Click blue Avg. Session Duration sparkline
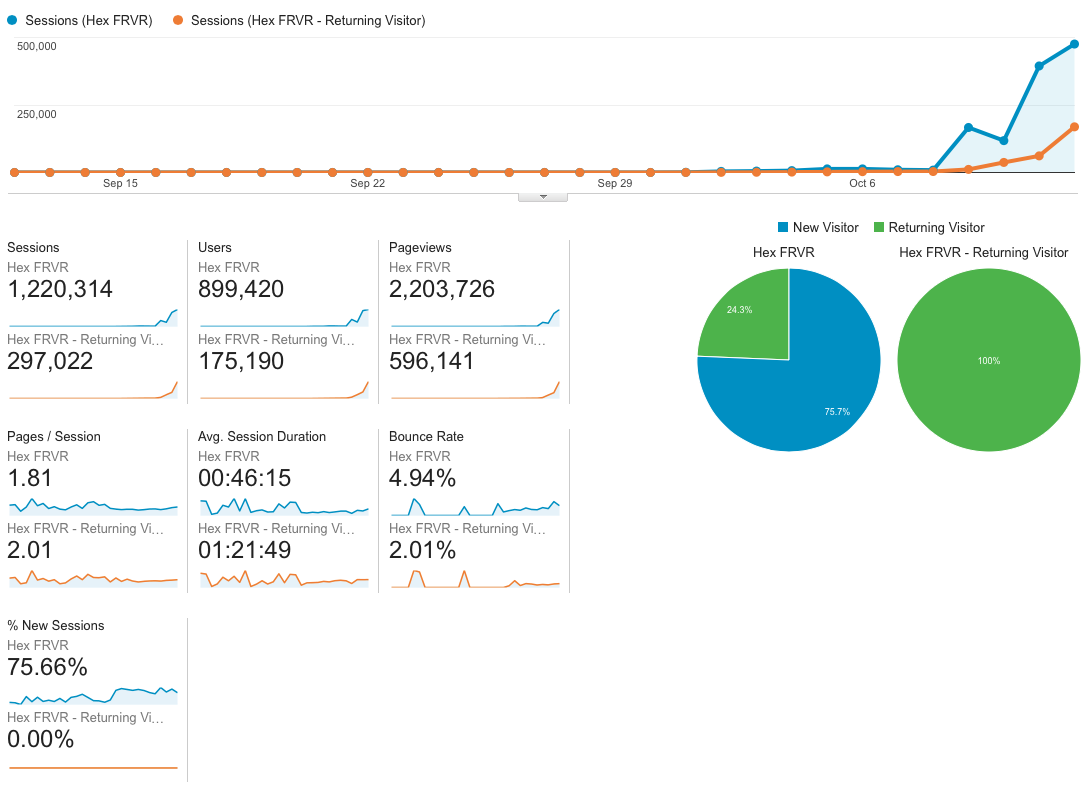Screen dimensions: 1088x785 (284, 507)
